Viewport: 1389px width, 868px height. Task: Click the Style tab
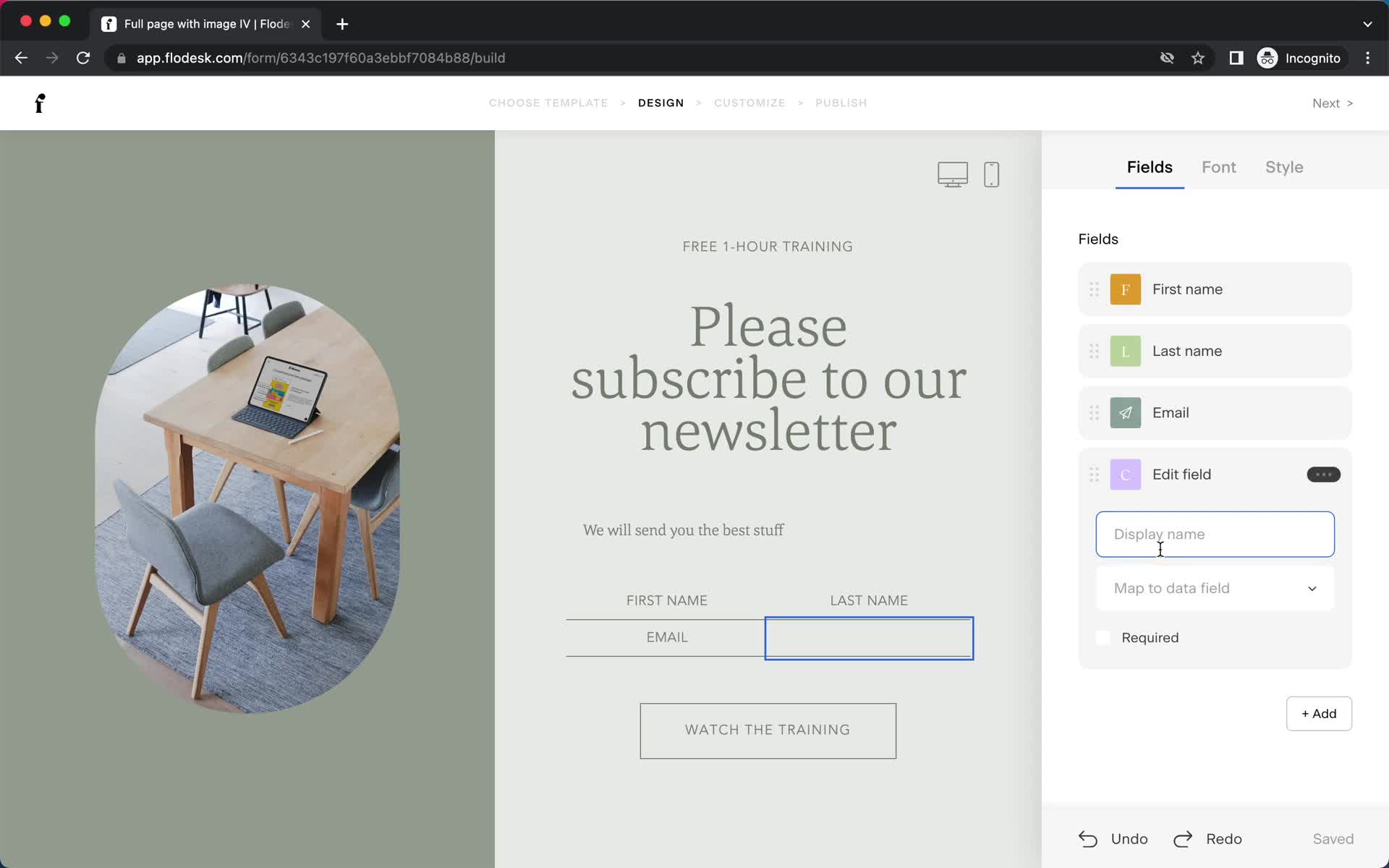[1284, 167]
